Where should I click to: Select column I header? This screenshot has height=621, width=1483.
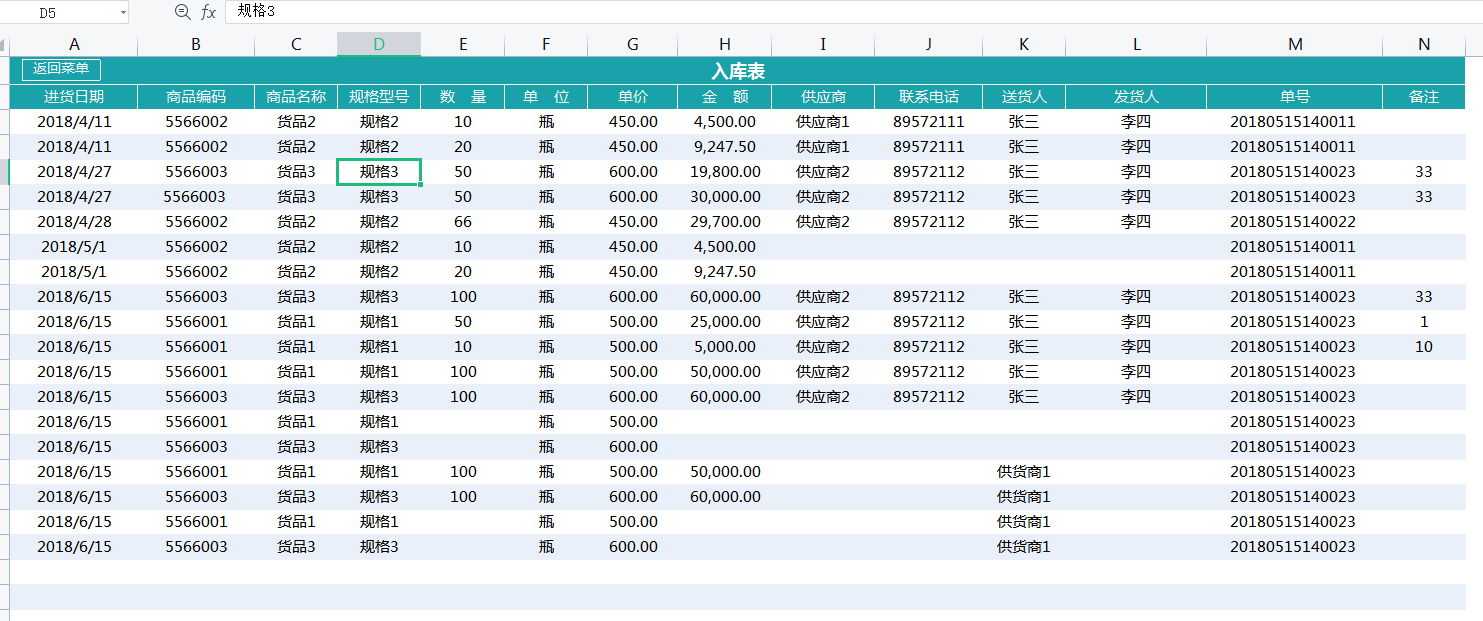pyautogui.click(x=823, y=44)
